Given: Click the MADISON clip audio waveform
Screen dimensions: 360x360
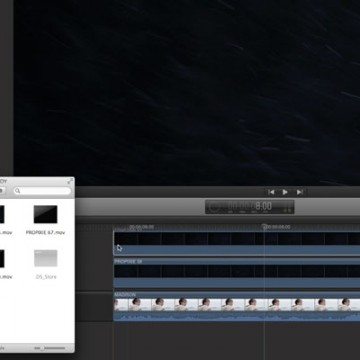Looking at the screenshot, I should click(x=237, y=316).
